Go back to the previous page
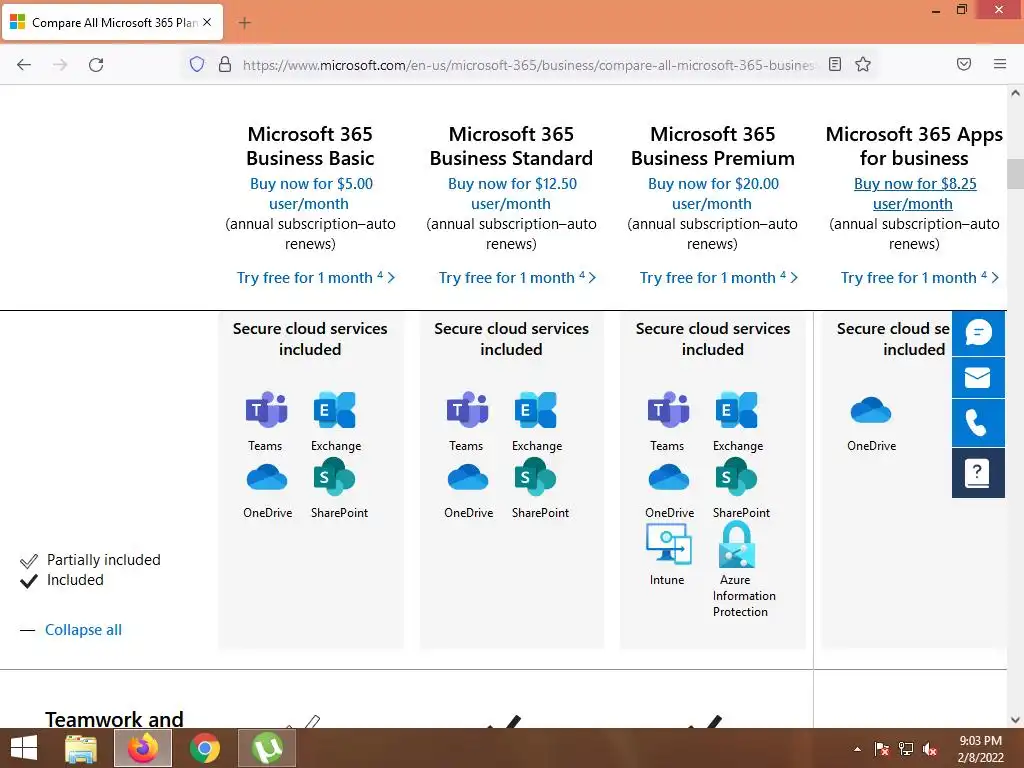 24,64
